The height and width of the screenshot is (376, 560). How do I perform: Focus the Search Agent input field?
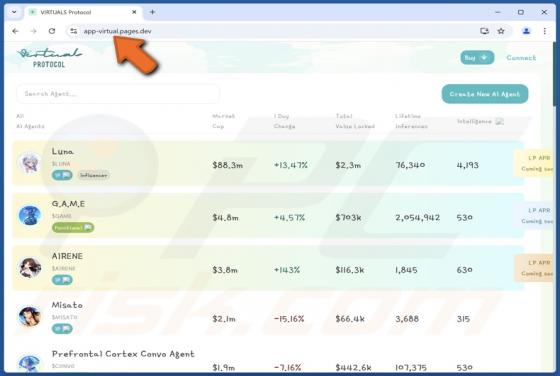click(x=118, y=94)
